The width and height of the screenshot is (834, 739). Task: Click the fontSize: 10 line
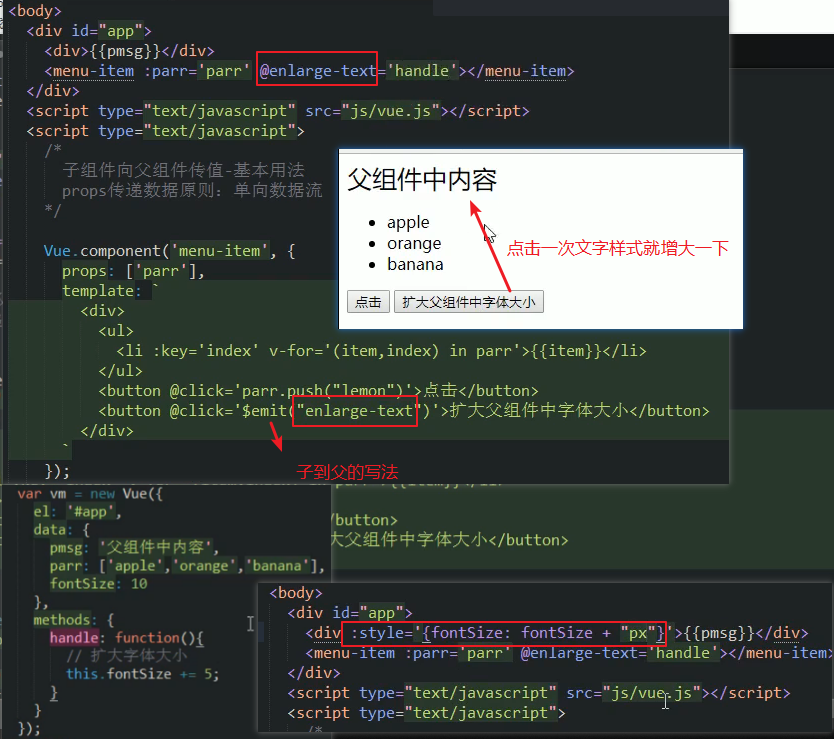click(x=98, y=584)
